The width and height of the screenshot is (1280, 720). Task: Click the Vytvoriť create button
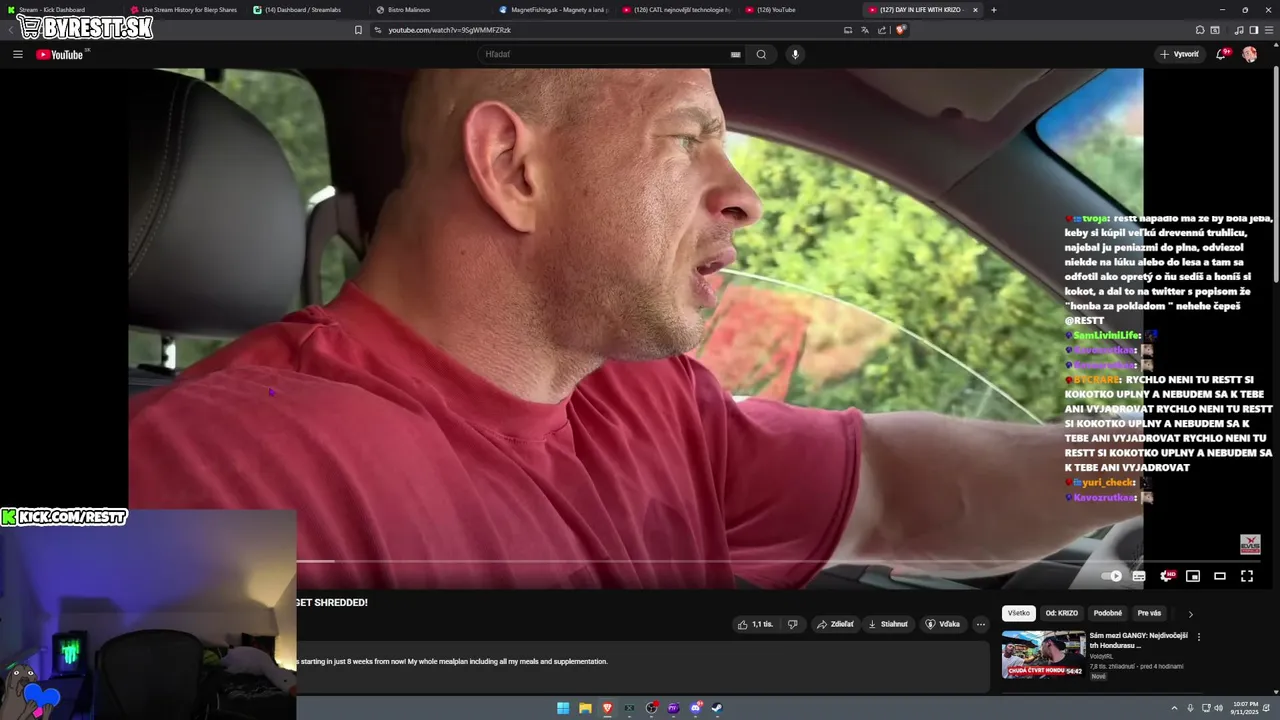click(x=1179, y=54)
